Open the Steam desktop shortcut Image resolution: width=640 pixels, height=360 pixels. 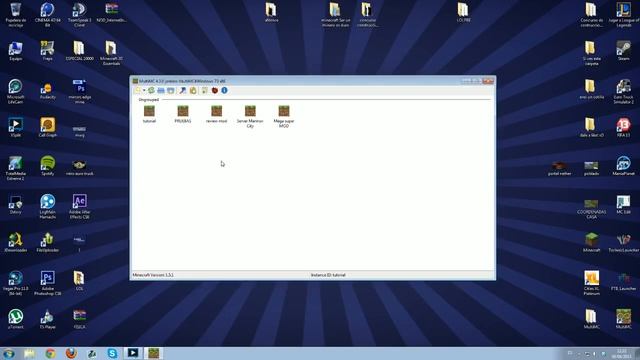tap(623, 51)
